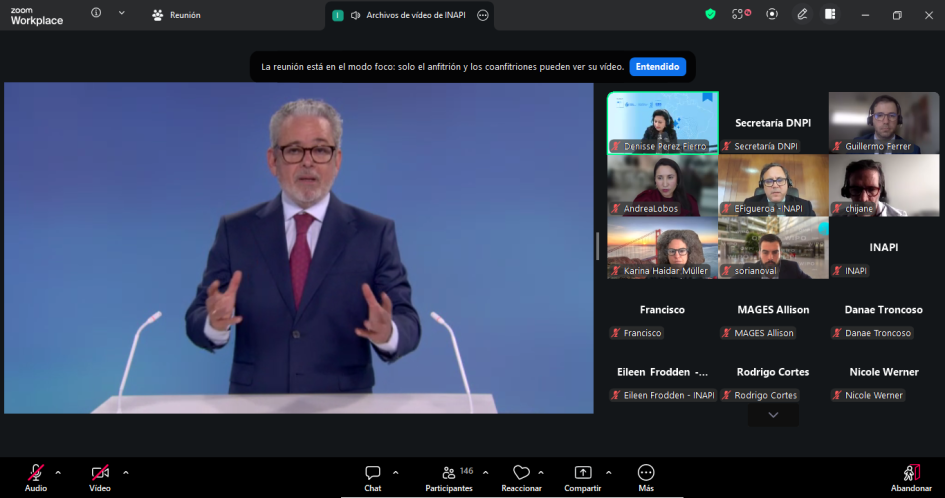Select chijane video tile

pos(884,186)
